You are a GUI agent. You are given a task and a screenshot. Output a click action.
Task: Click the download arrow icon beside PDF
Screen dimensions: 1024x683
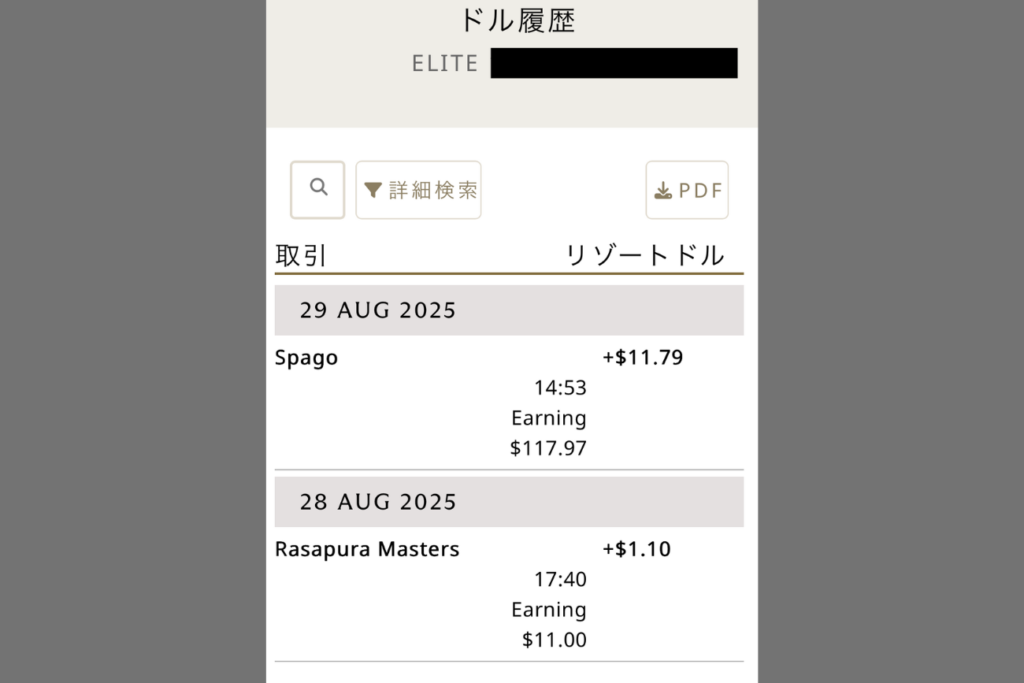pyautogui.click(x=662, y=190)
